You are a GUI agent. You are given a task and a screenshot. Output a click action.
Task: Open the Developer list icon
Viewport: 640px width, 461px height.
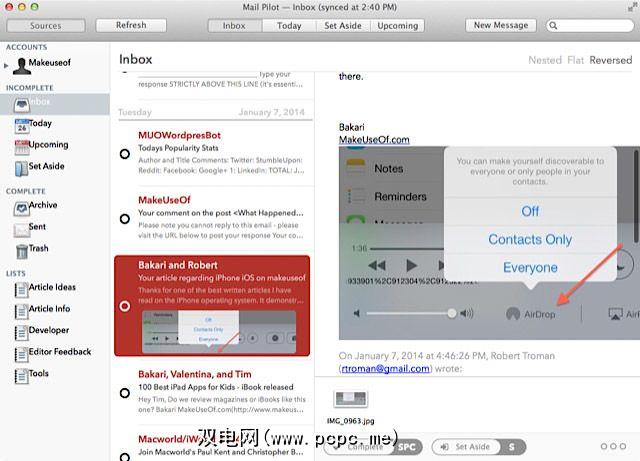point(21,333)
